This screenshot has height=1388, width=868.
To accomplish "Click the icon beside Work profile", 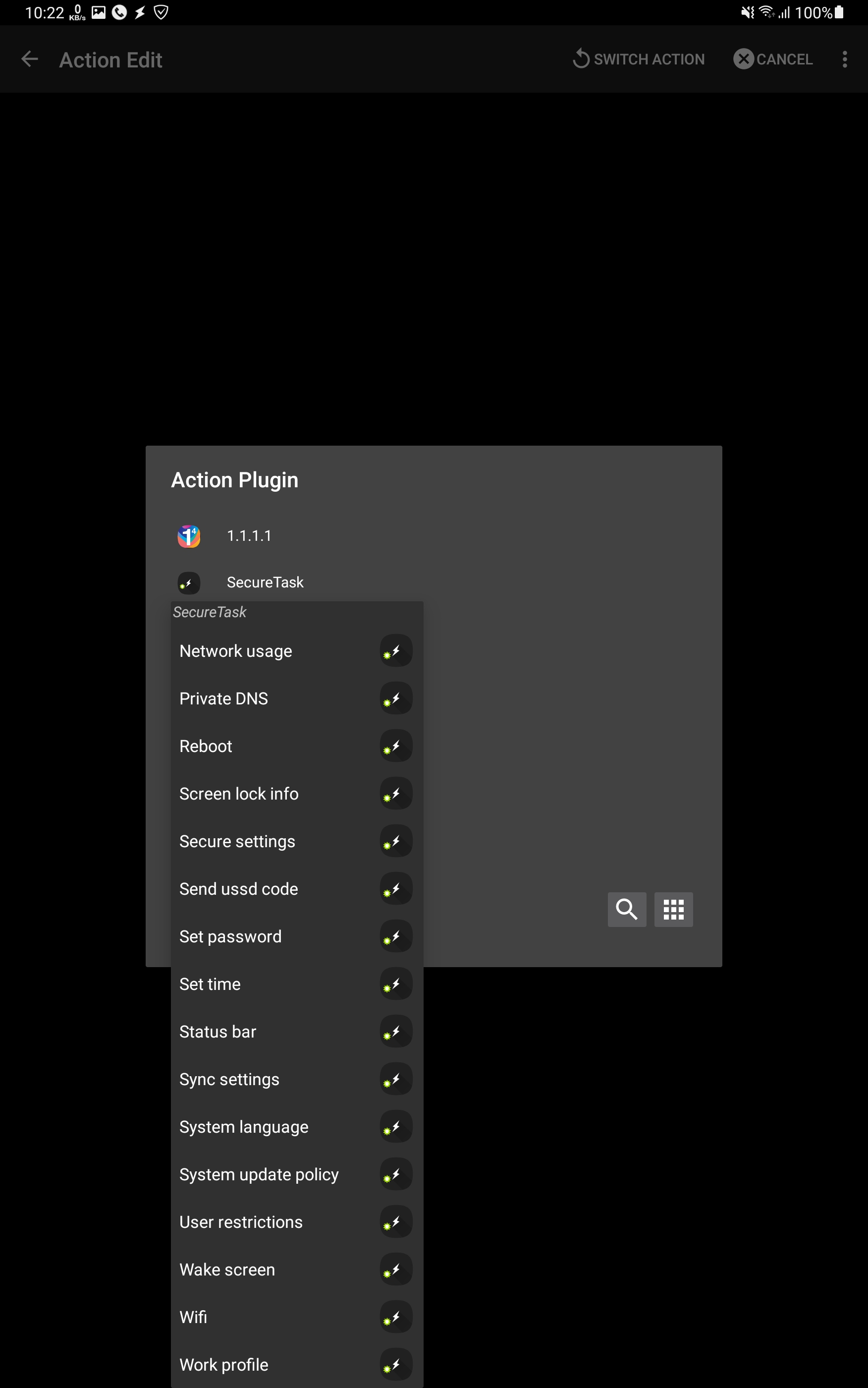I will [x=396, y=1365].
